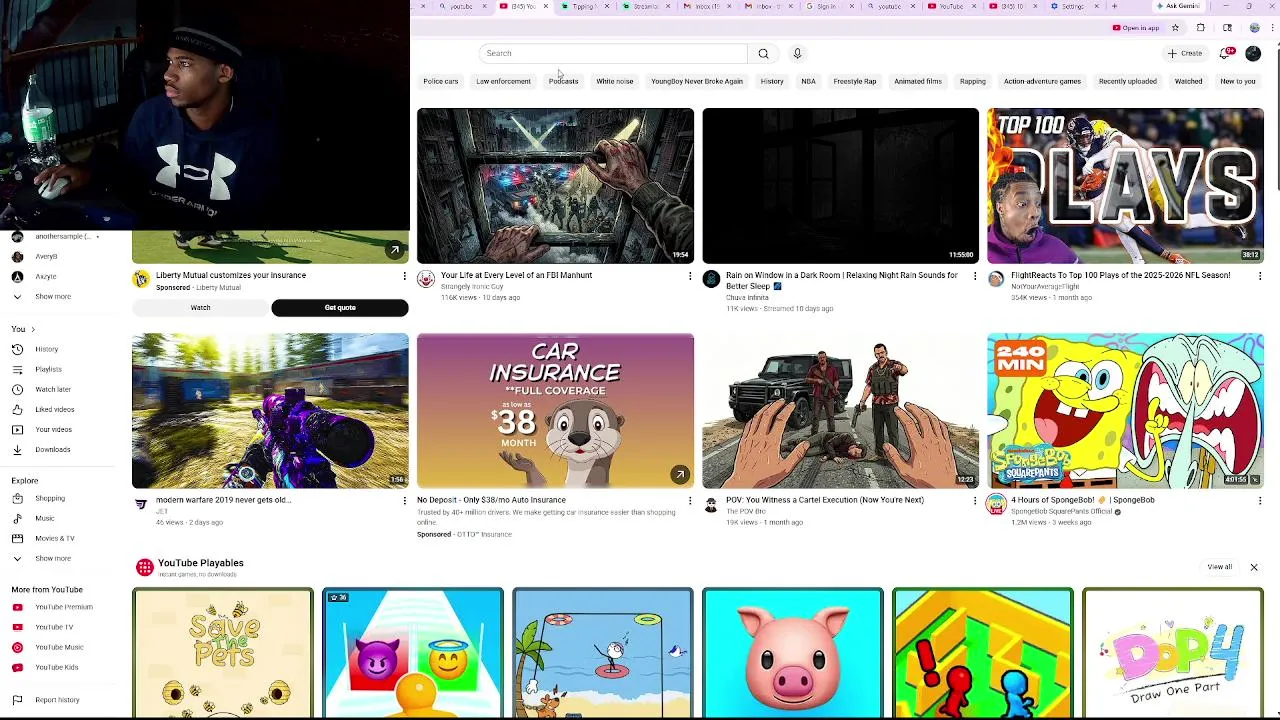This screenshot has width=1280, height=720.
Task: Open more options for modern warfare video
Action: [x=404, y=500]
